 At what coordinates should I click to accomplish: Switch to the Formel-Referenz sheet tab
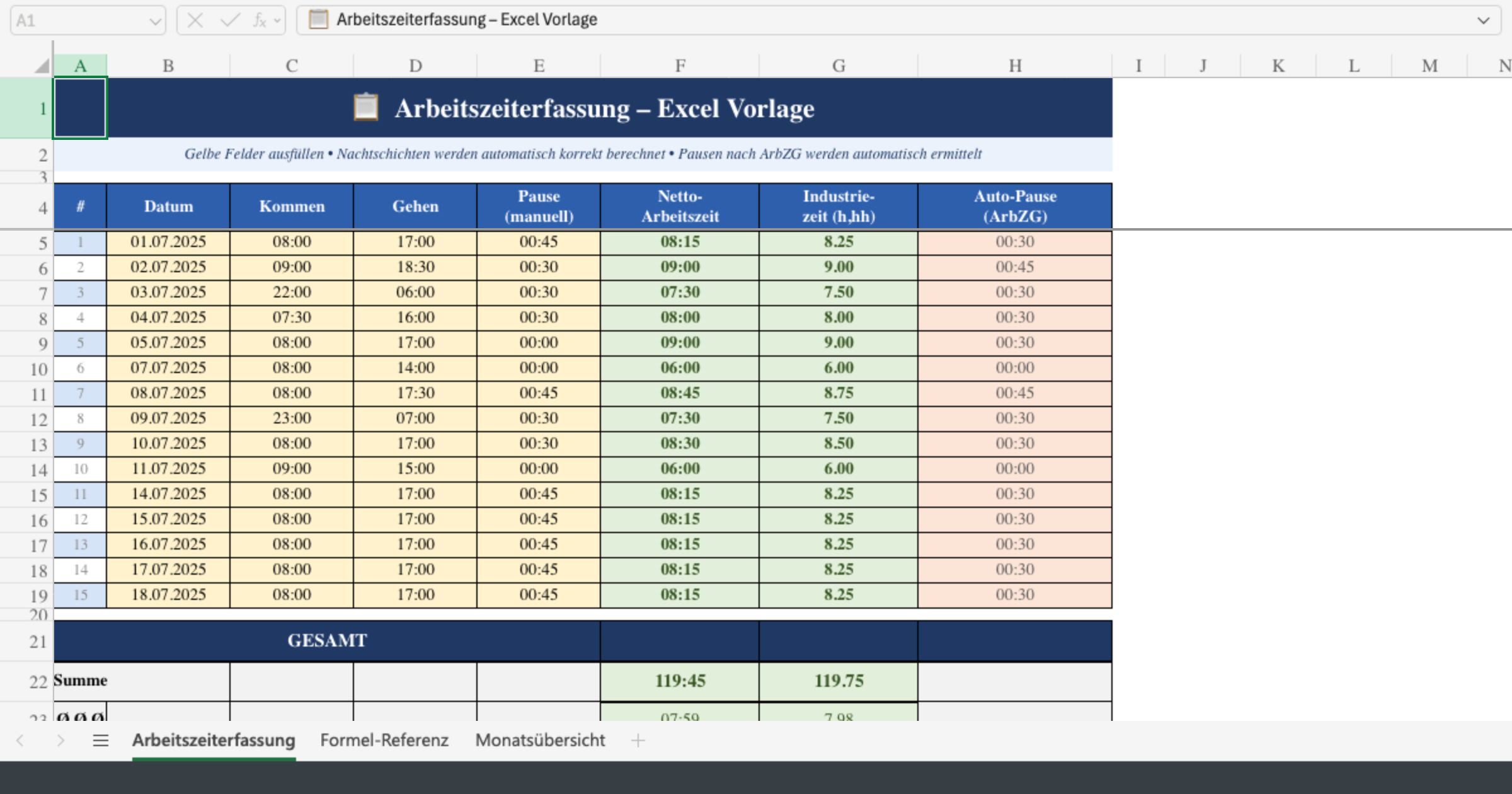[x=384, y=740]
